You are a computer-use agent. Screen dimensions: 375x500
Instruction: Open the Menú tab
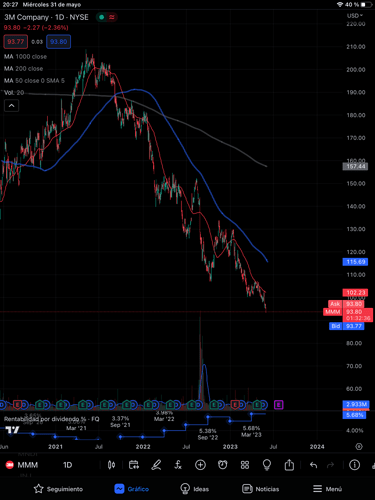tap(327, 489)
